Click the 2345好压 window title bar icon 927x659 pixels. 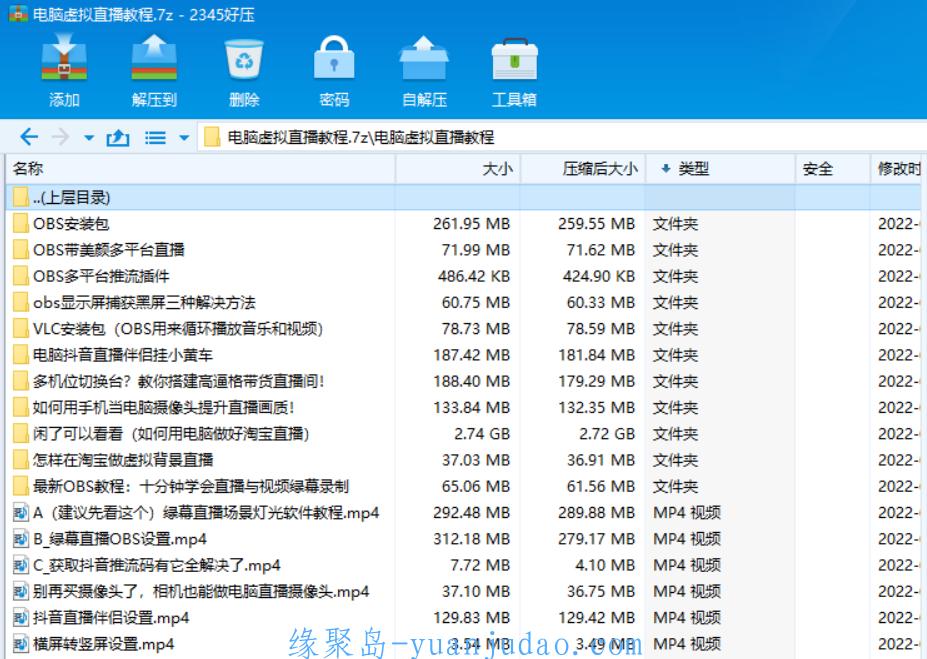(18, 14)
